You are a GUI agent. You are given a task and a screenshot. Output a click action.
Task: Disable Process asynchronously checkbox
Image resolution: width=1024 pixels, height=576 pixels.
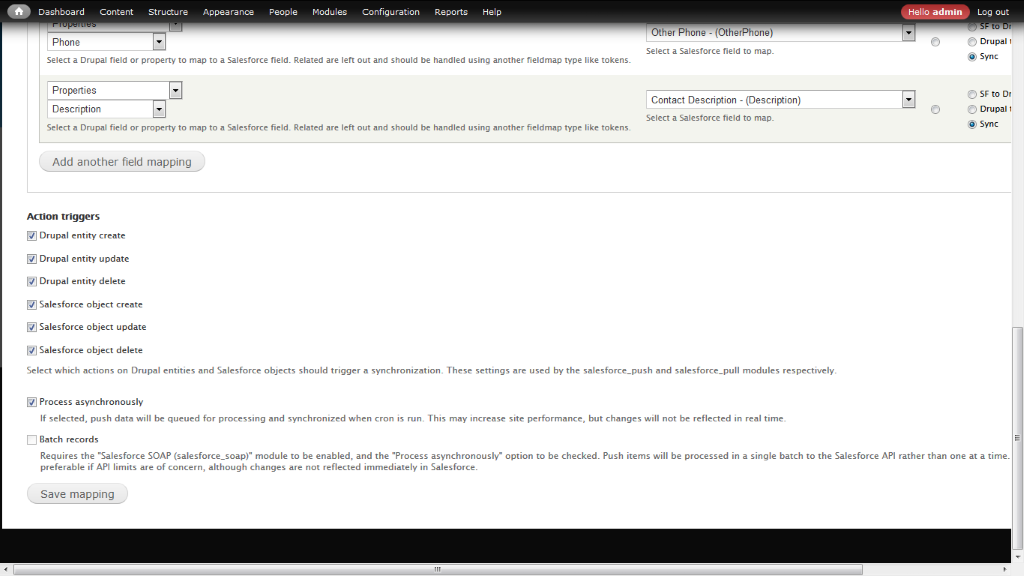tap(31, 402)
